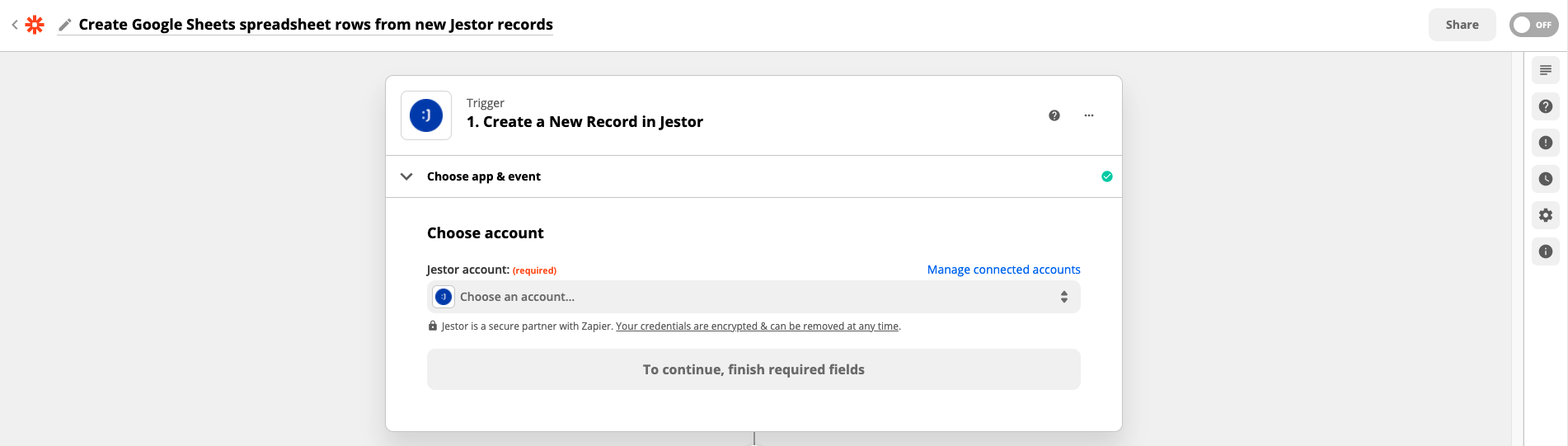Open the Zap outline sidebar icon
Viewport: 1568px width, 446px height.
pyautogui.click(x=1546, y=70)
